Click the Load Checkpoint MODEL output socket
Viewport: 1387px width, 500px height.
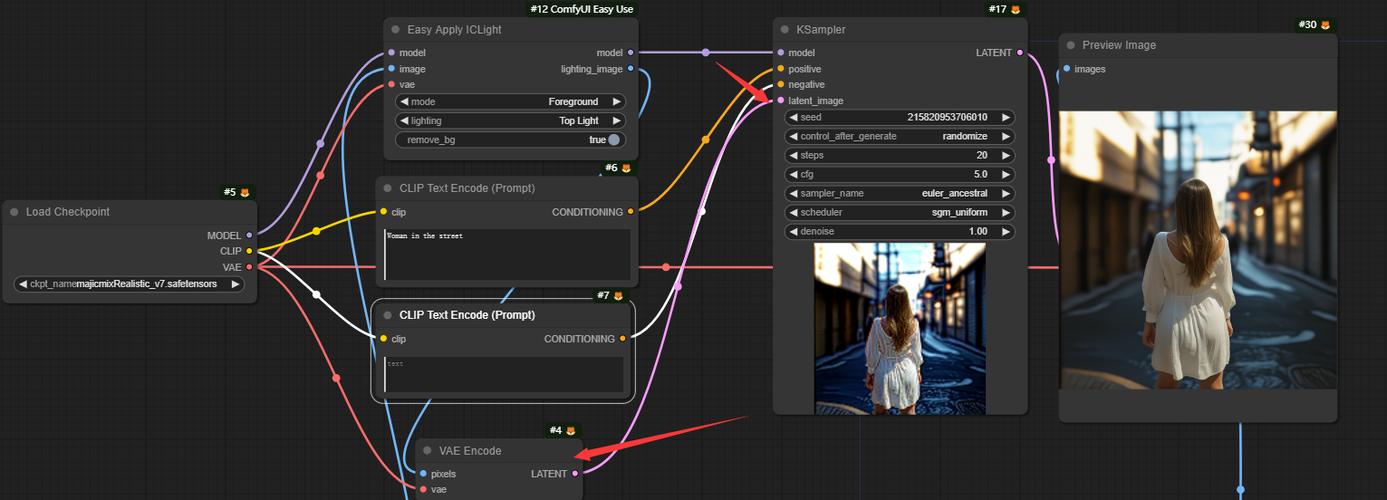click(x=249, y=236)
